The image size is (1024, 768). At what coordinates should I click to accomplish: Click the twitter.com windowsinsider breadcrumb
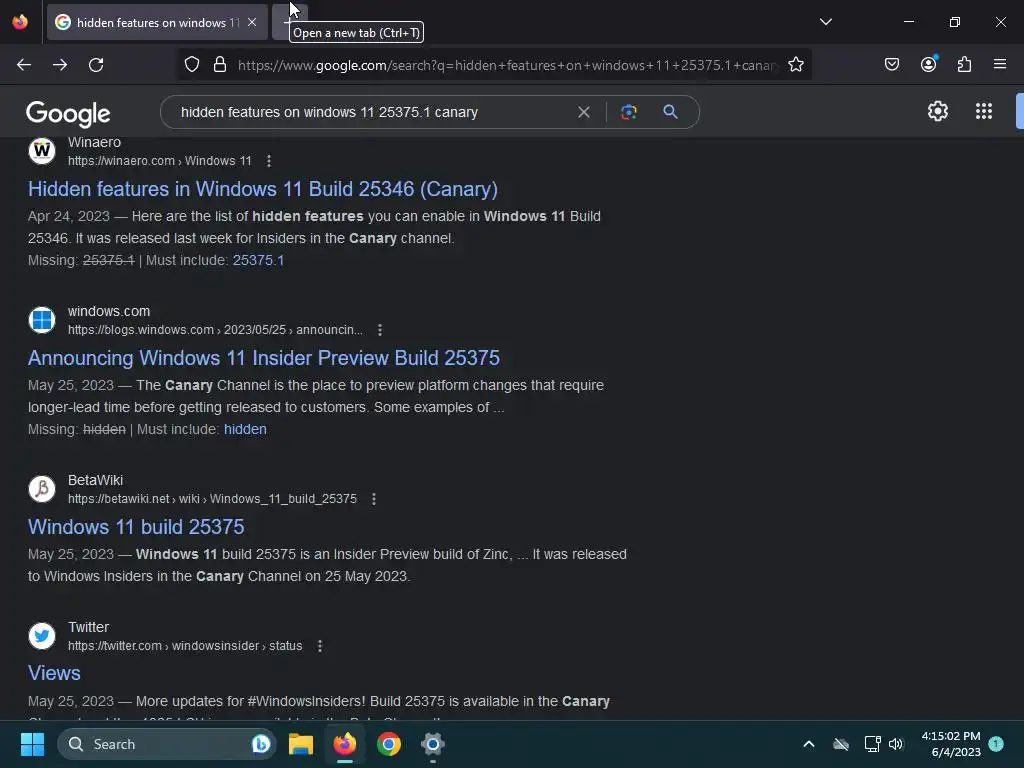tap(185, 647)
